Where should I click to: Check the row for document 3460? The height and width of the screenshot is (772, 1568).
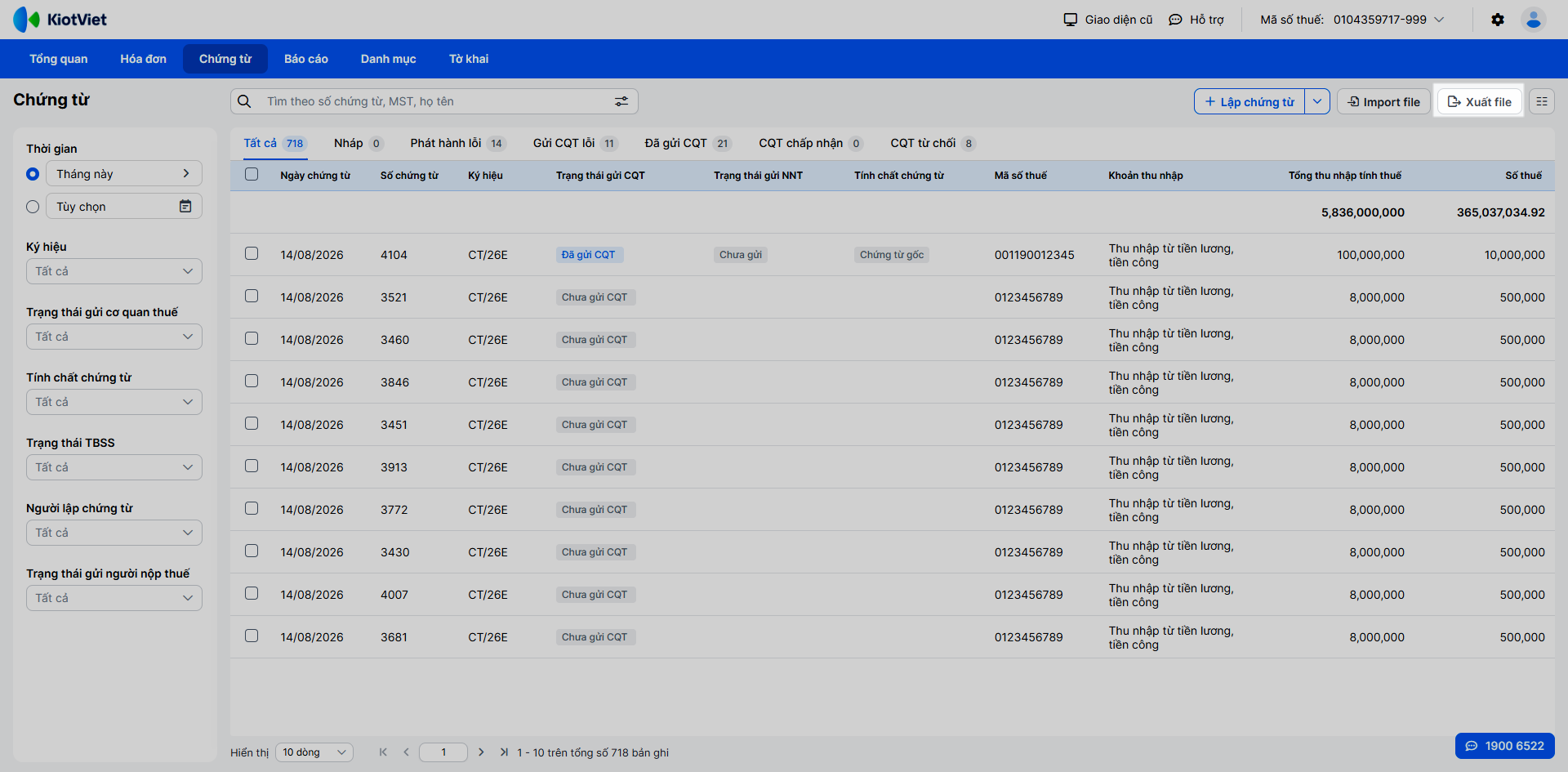coord(252,338)
